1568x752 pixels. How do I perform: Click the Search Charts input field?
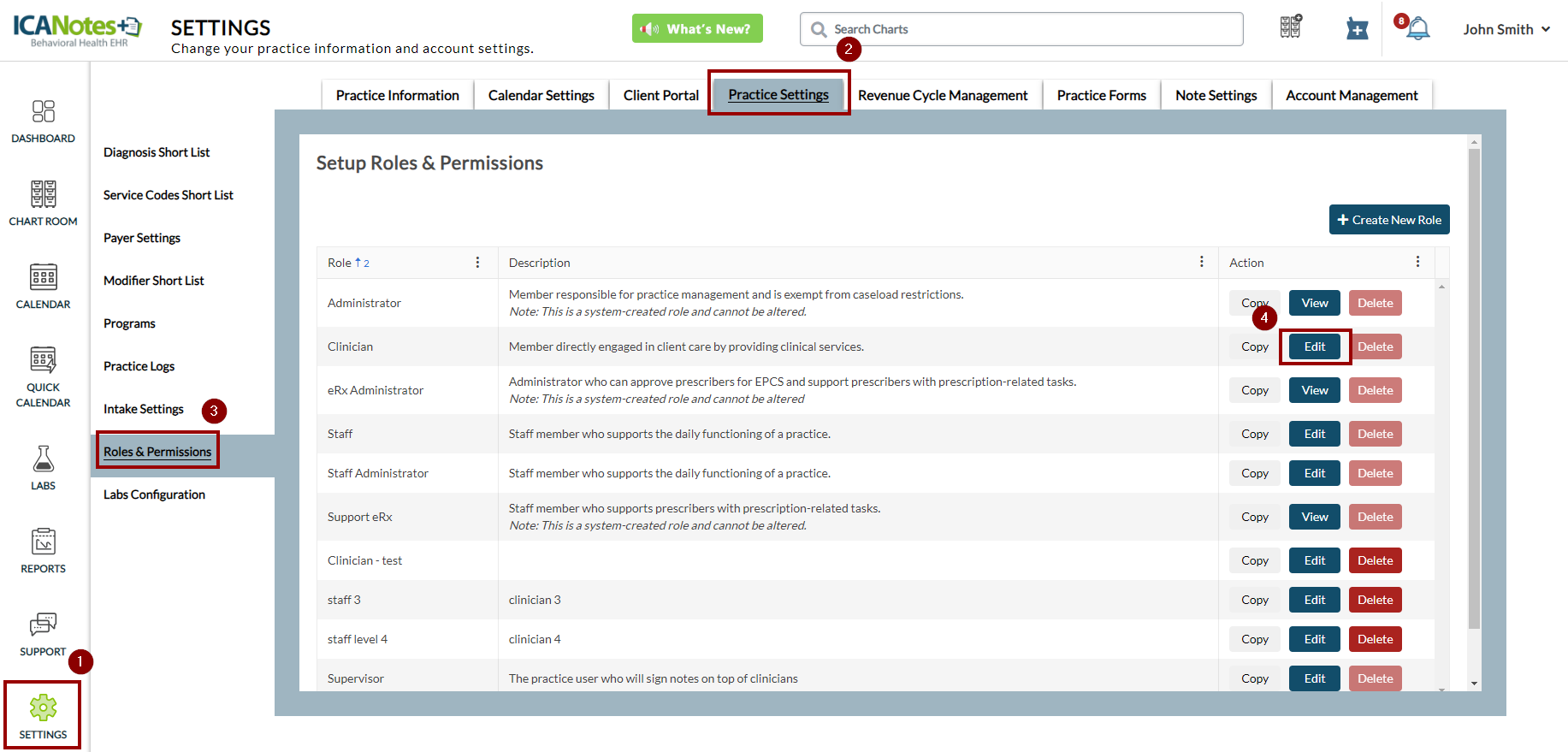click(1027, 29)
